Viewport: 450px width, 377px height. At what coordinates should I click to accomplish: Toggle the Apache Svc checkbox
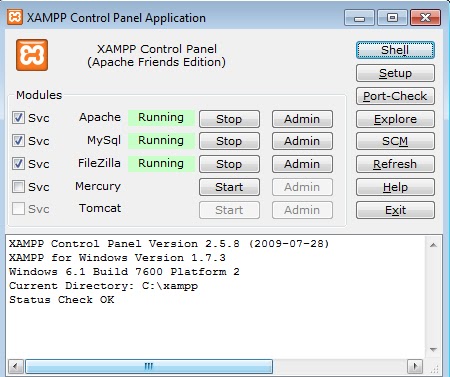pyautogui.click(x=18, y=118)
